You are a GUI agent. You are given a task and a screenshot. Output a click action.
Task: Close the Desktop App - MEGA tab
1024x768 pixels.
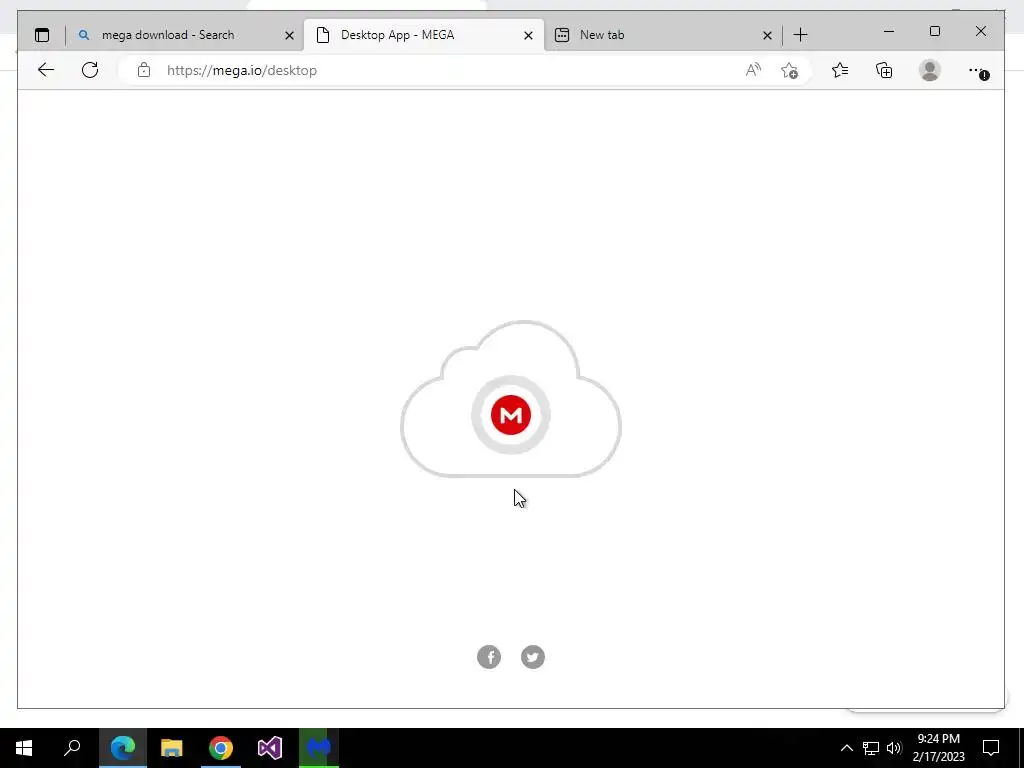528,35
